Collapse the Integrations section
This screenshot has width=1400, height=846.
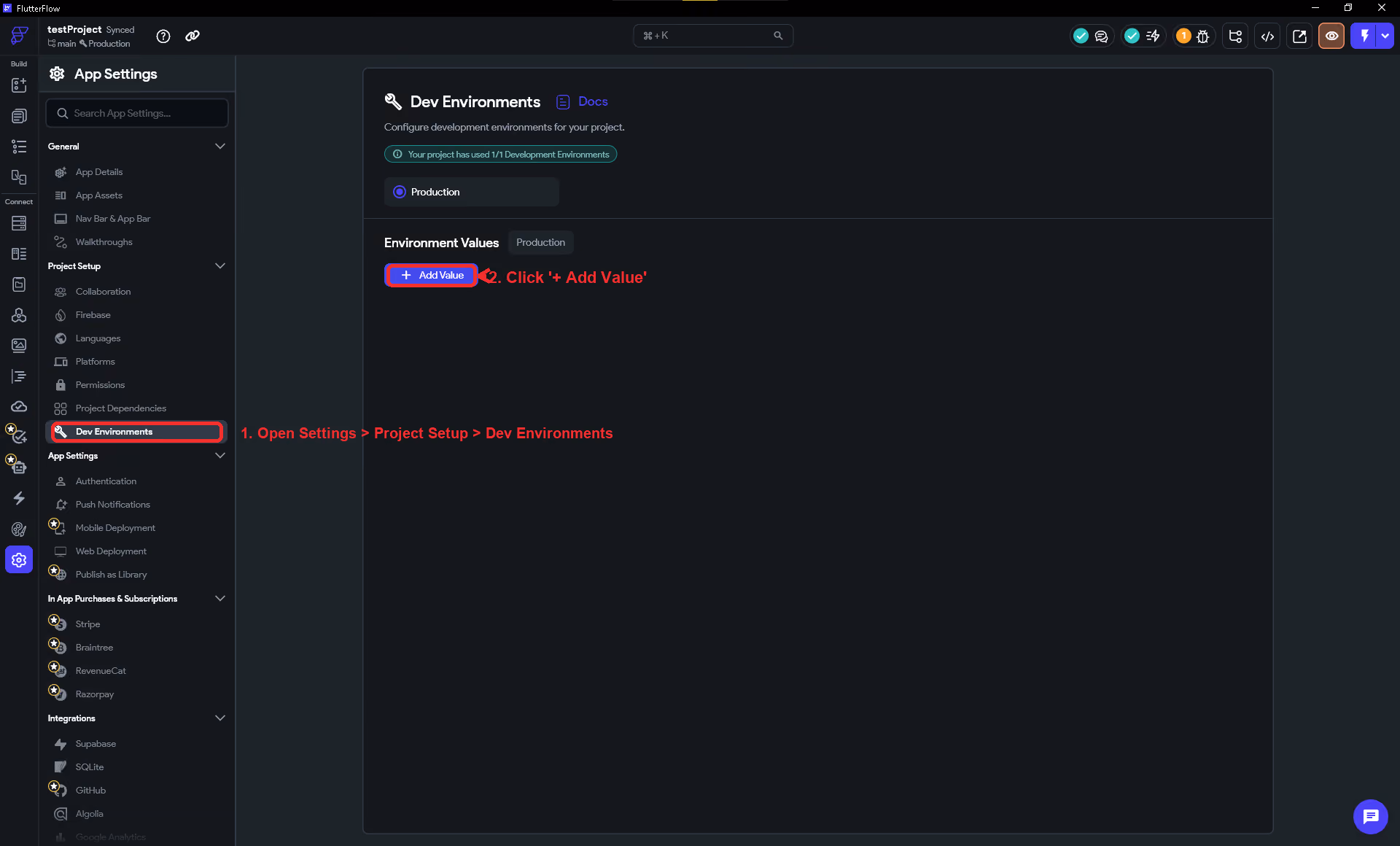point(220,718)
